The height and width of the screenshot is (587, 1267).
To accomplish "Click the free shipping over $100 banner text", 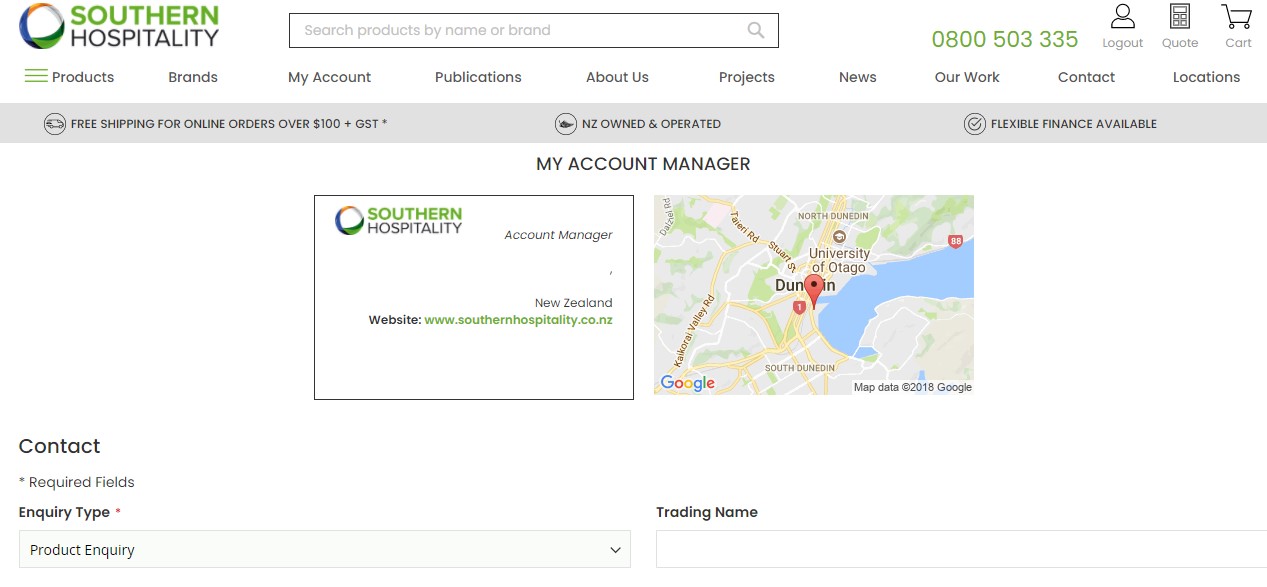I will coord(229,124).
